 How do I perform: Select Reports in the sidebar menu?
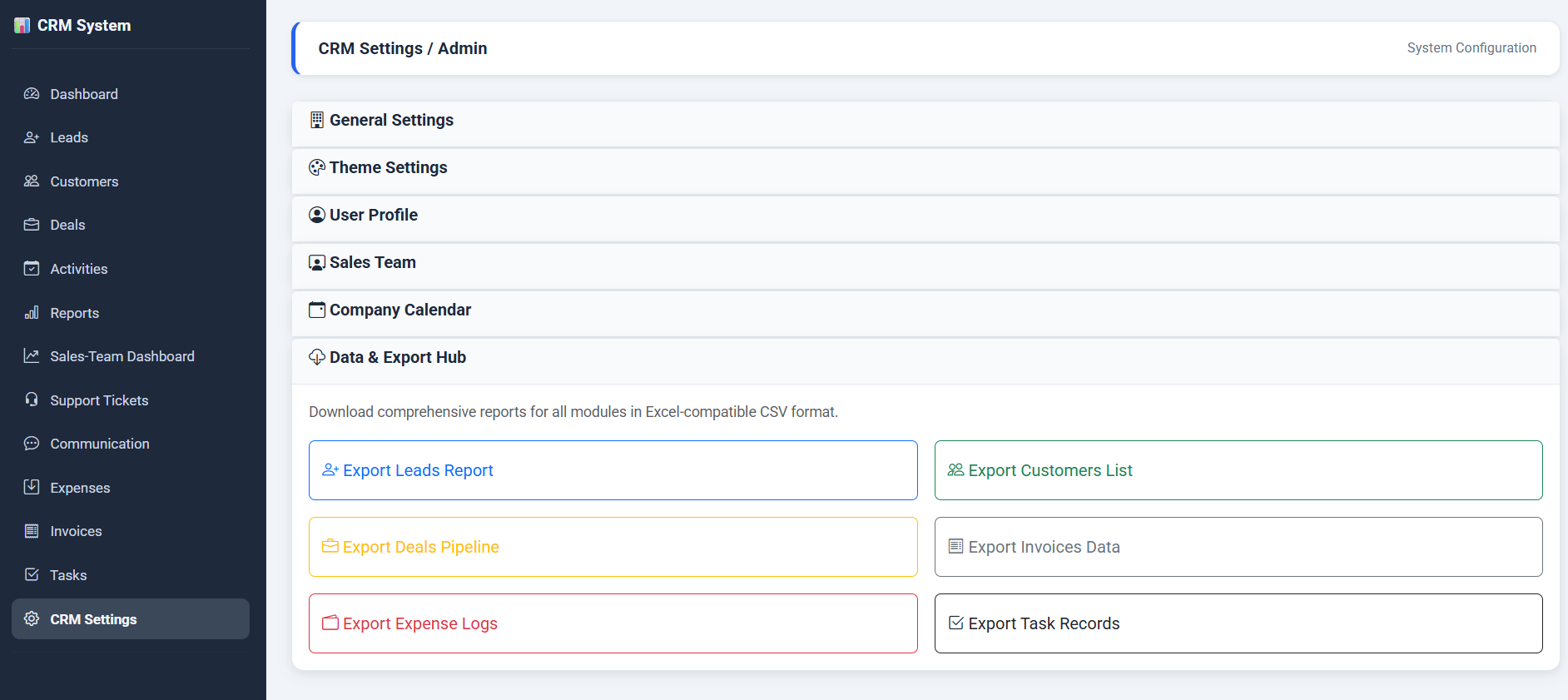point(131,313)
